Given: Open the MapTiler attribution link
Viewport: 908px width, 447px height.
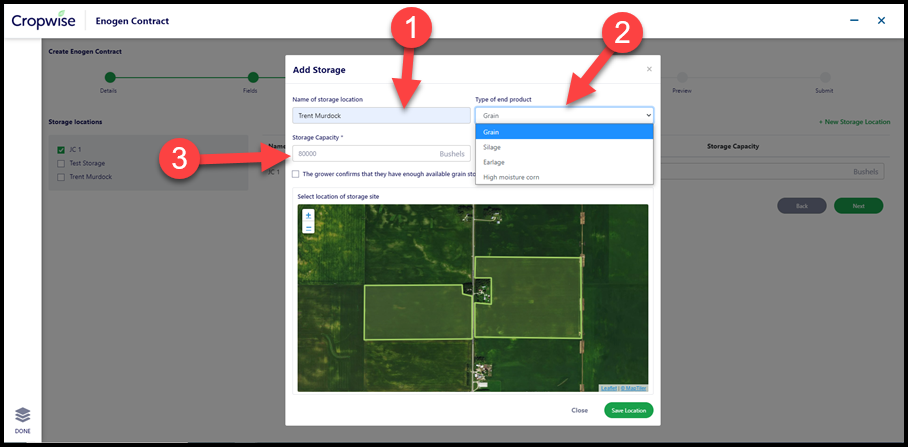Looking at the screenshot, I should click(634, 388).
